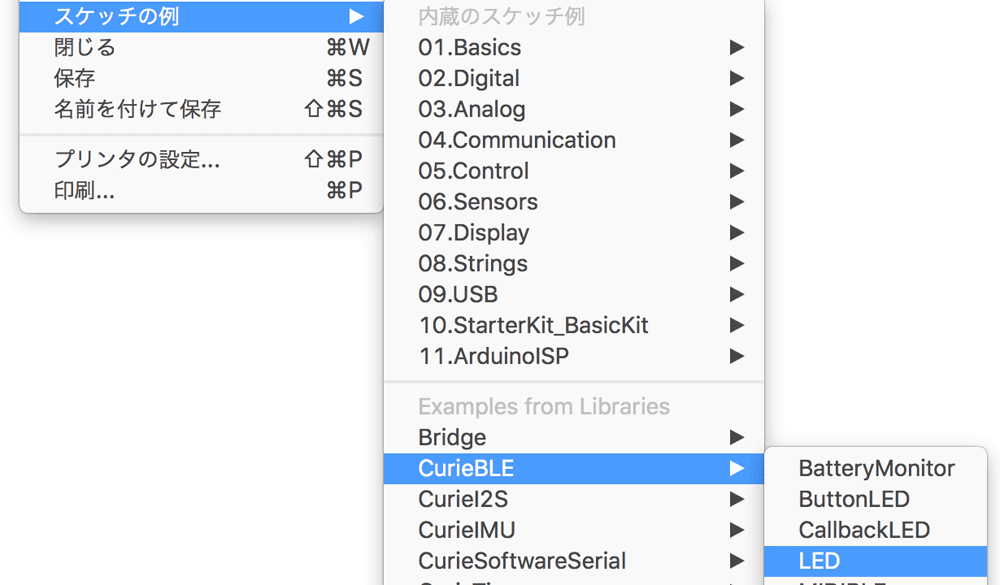Viewport: 1000px width, 585px height.
Task: Expand the 04.Communication submenu arrow
Action: click(x=737, y=140)
